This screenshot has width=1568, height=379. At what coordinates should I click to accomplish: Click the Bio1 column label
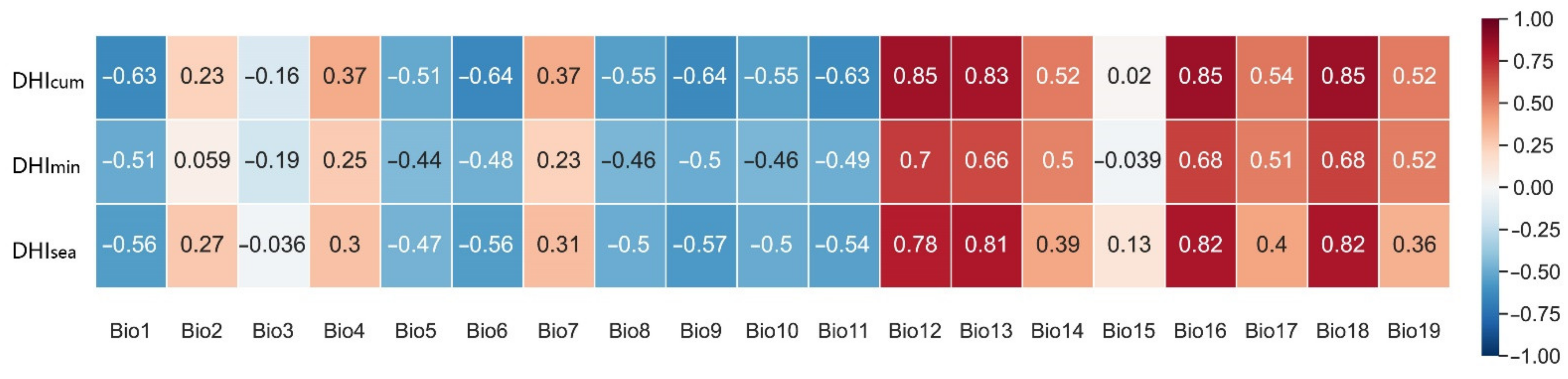click(130, 331)
